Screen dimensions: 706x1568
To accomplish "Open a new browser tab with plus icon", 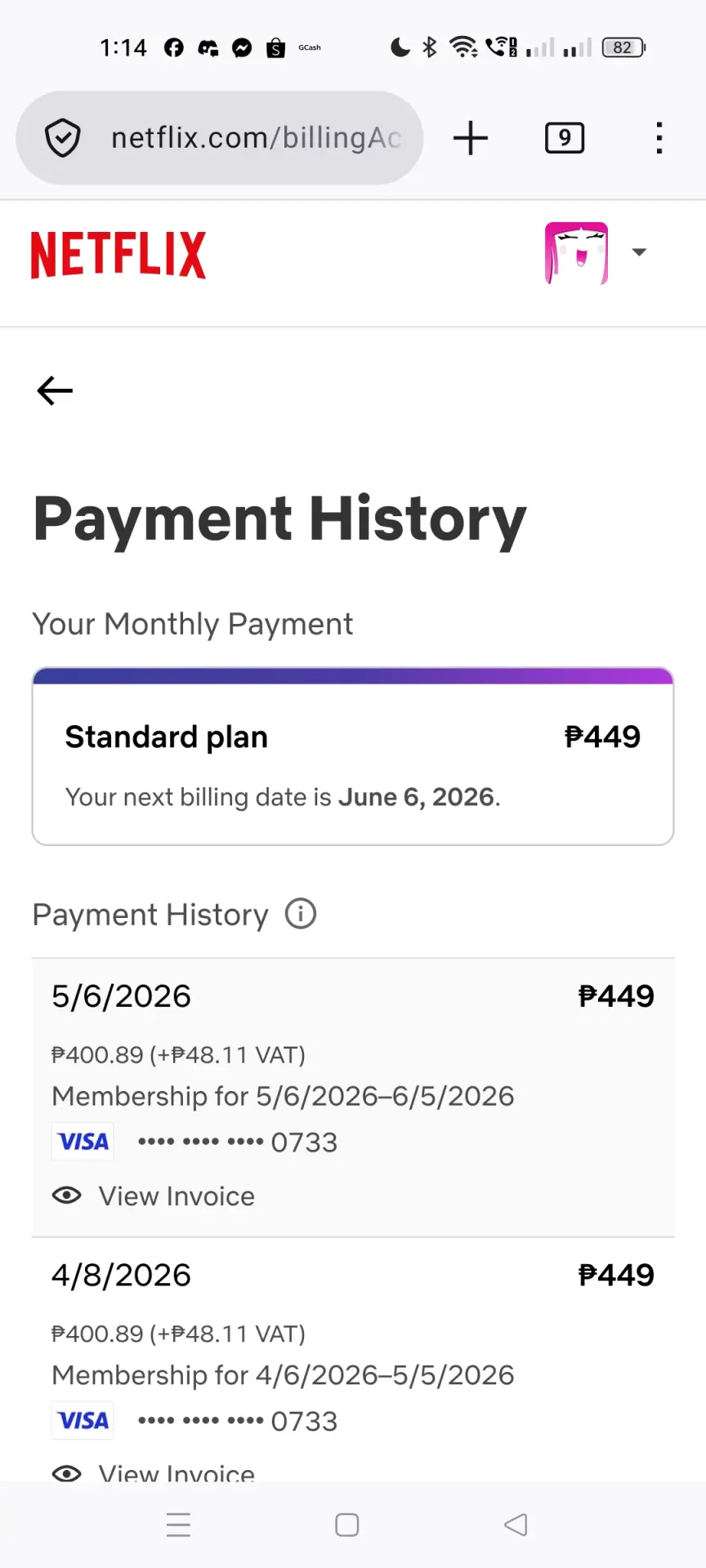I will coord(471,138).
